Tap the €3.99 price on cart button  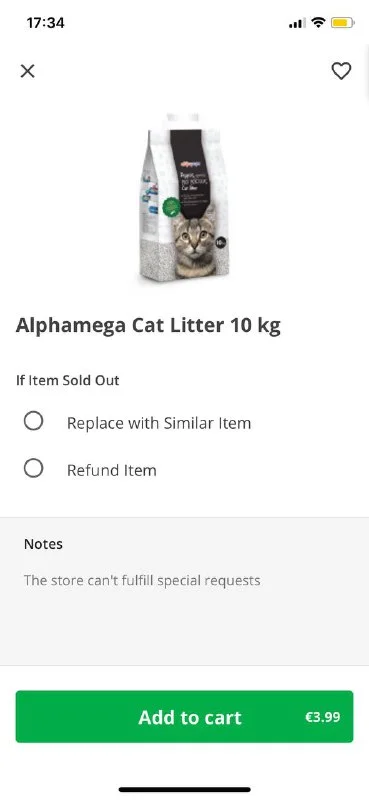(x=323, y=717)
